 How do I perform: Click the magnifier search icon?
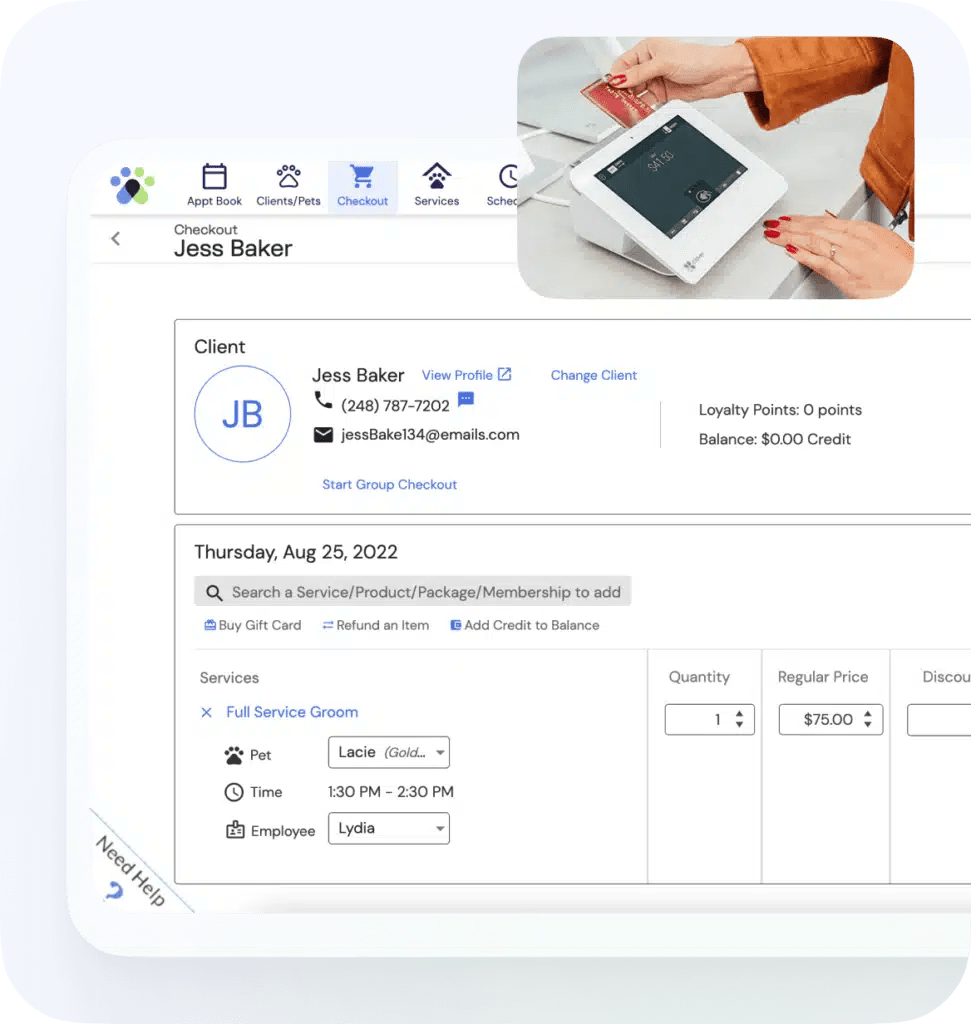pos(214,592)
